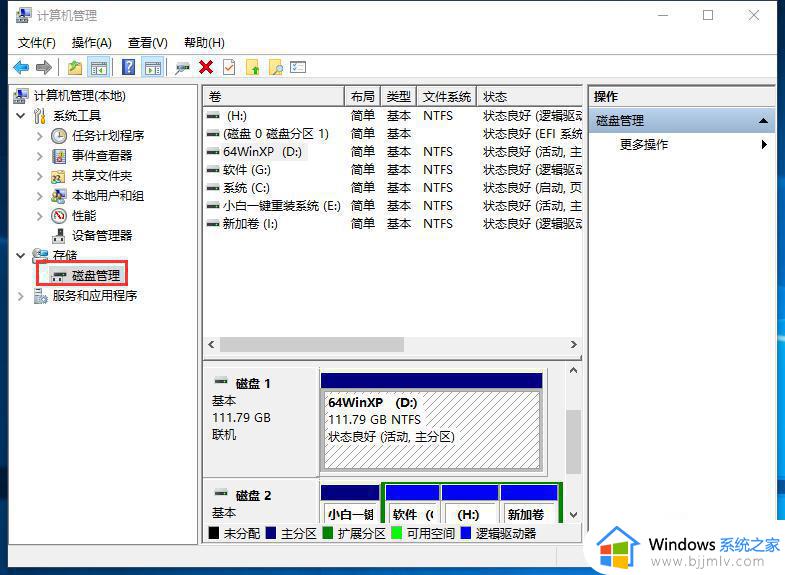Sort by the 类型 column header
The width and height of the screenshot is (785, 575).
pyautogui.click(x=399, y=96)
